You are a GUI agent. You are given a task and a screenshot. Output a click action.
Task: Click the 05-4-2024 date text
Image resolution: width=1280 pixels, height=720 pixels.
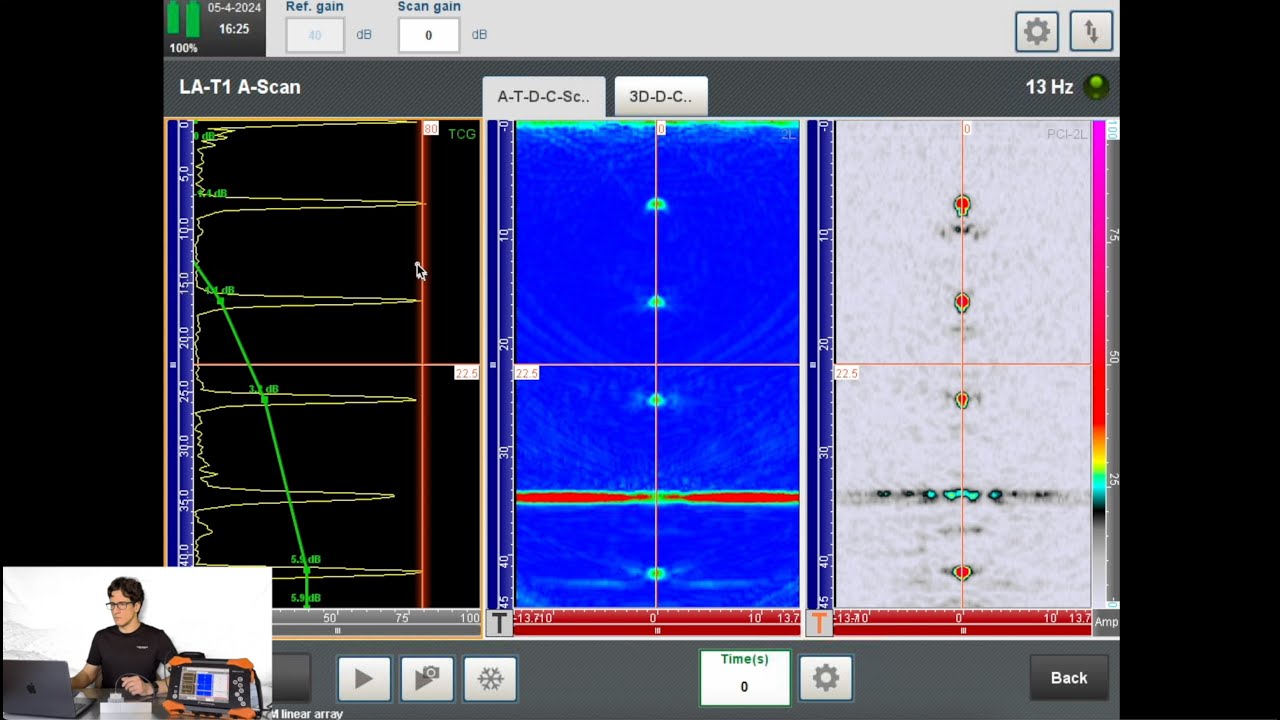pos(234,8)
